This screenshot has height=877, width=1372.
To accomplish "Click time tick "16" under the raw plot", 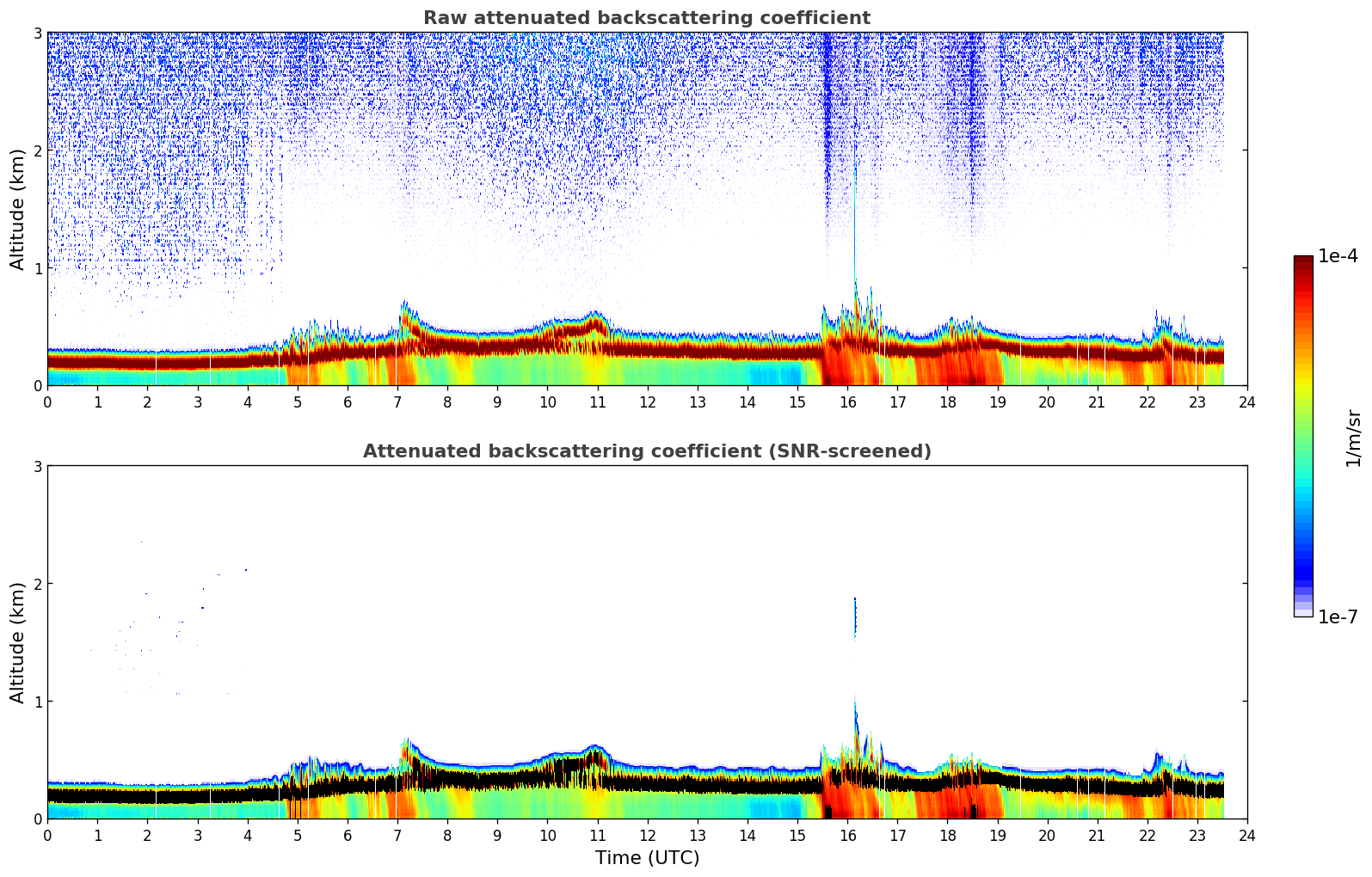I will coord(847,402).
